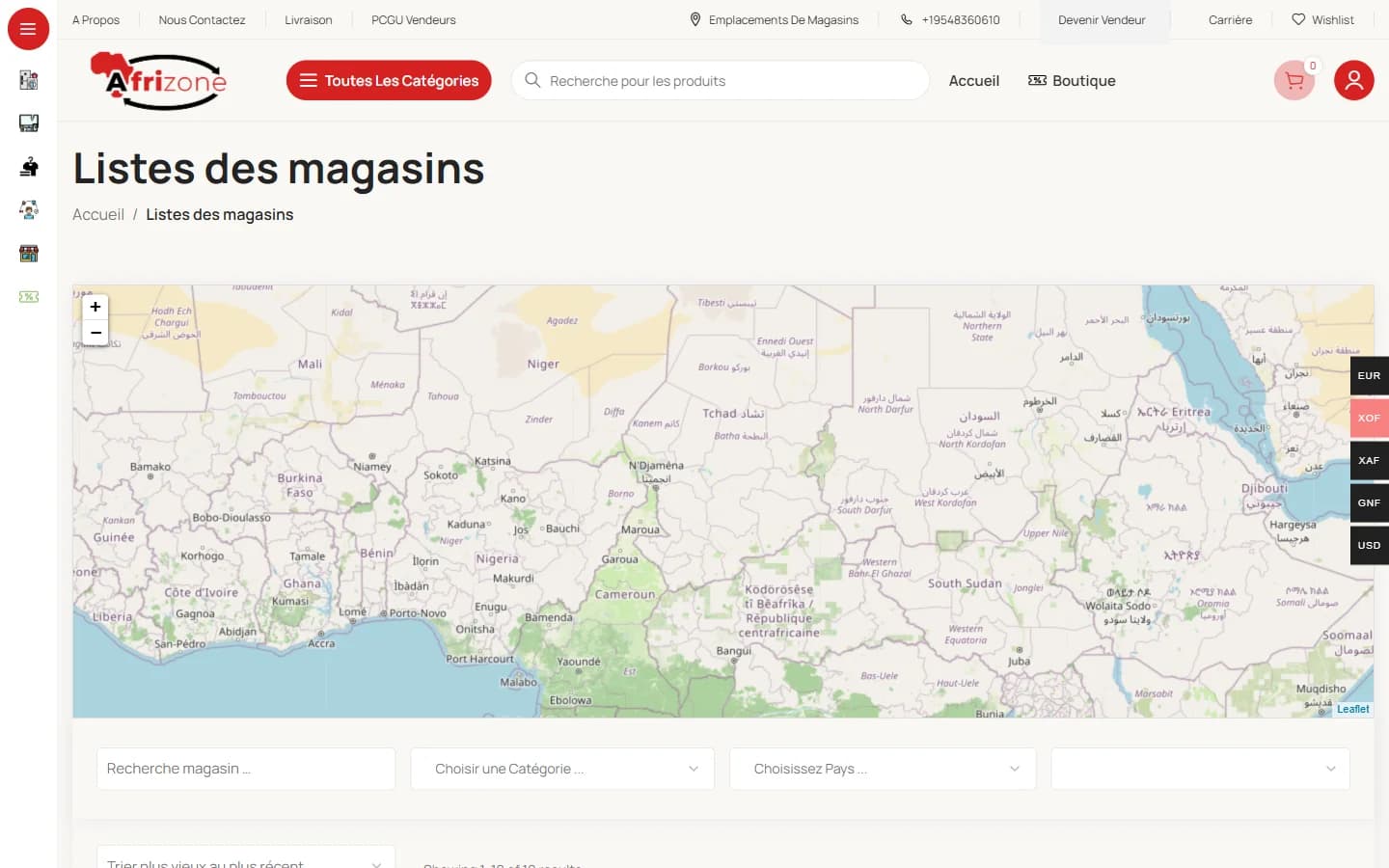Open Boutique in main navigation

click(x=1072, y=81)
